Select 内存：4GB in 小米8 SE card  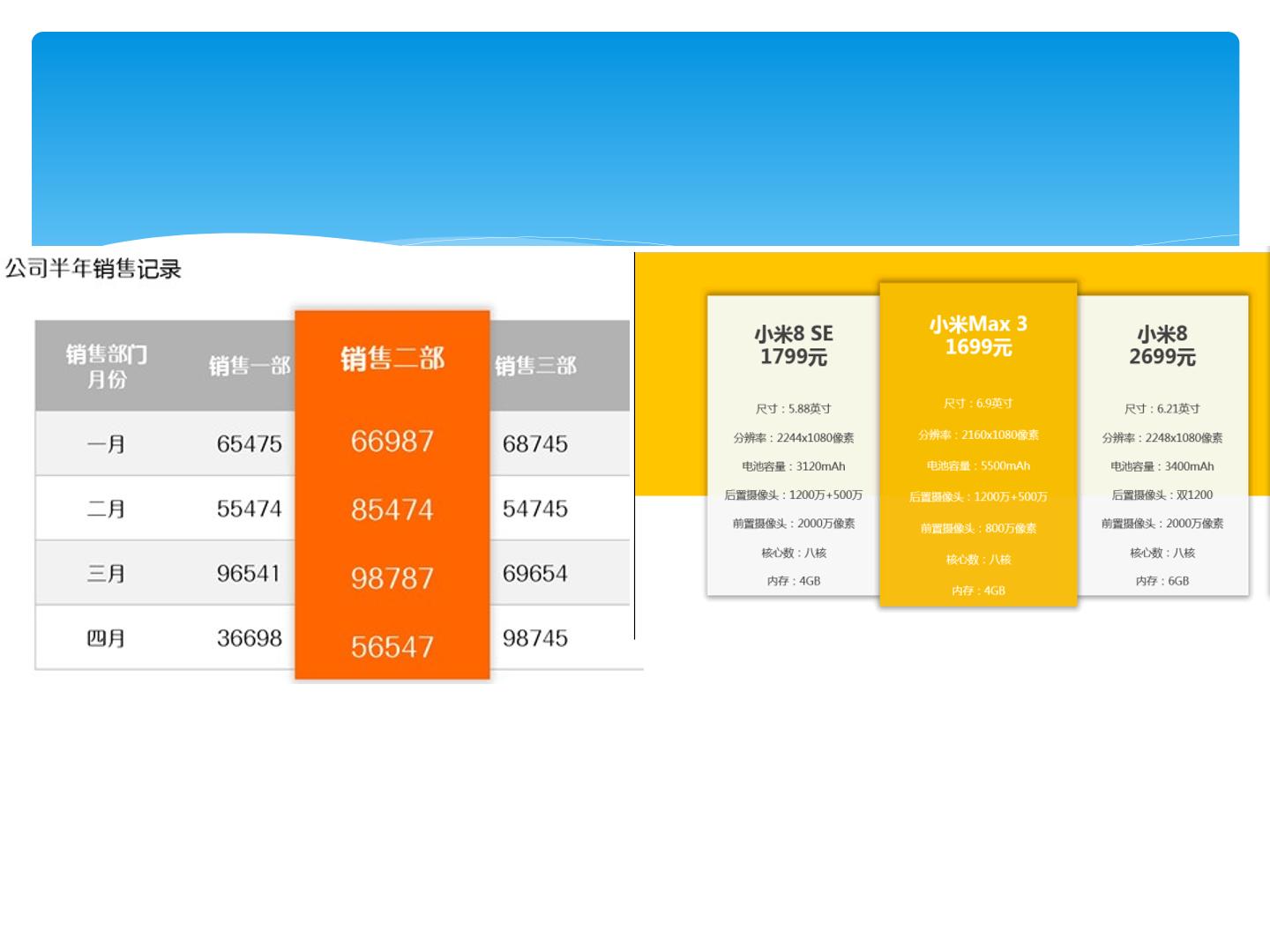[794, 581]
